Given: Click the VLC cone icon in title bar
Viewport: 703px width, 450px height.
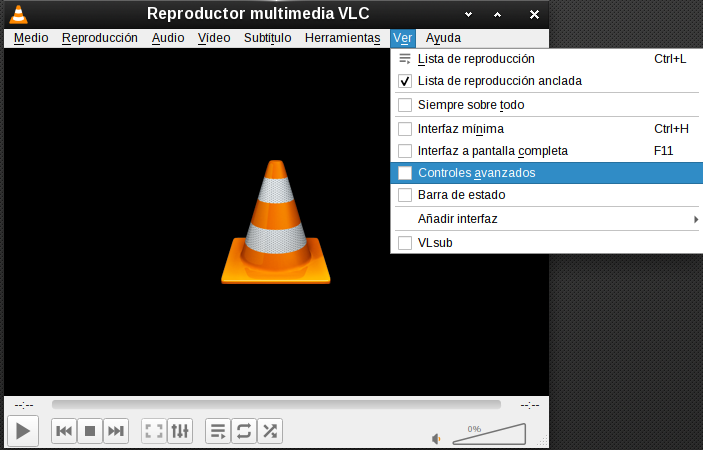Looking at the screenshot, I should coord(18,14).
